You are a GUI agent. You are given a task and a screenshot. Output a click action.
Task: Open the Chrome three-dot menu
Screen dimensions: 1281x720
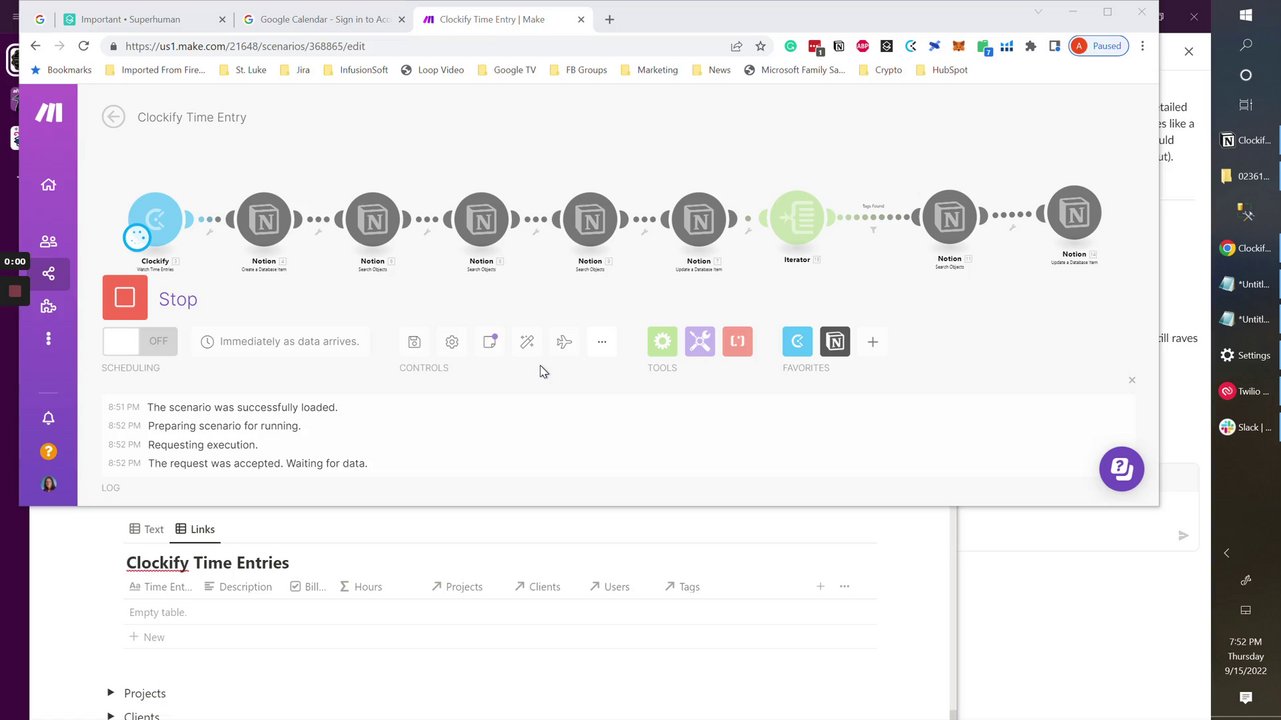[1142, 46]
